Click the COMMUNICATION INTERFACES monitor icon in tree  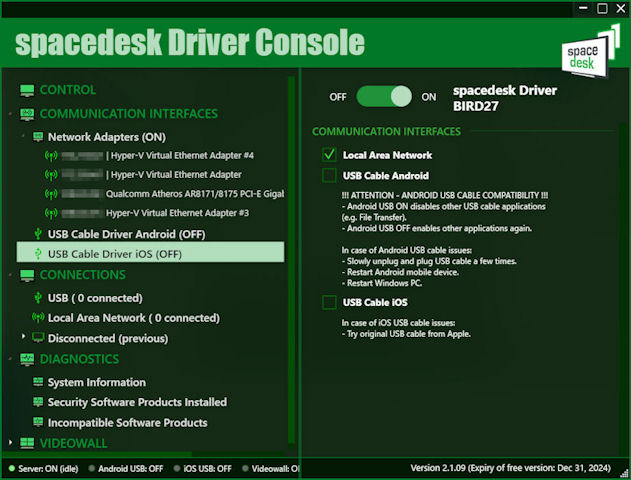27,114
